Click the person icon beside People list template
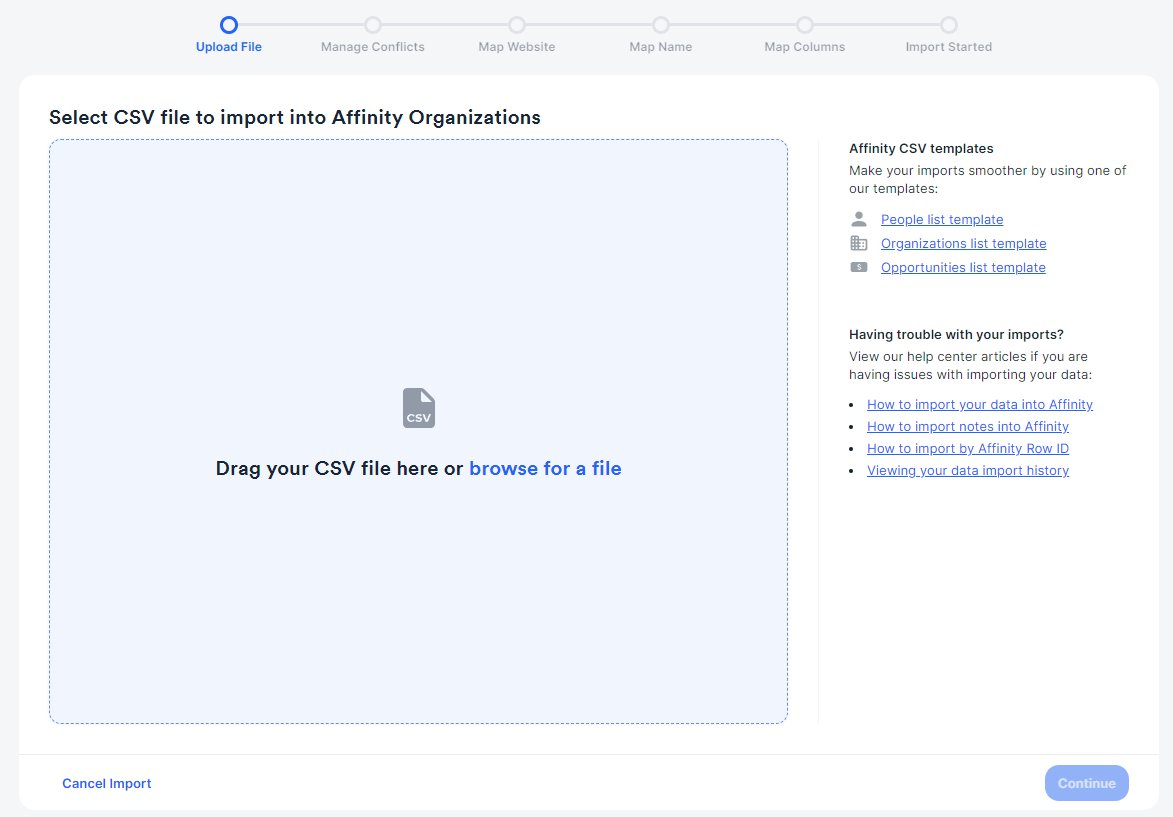1173x817 pixels. point(859,218)
